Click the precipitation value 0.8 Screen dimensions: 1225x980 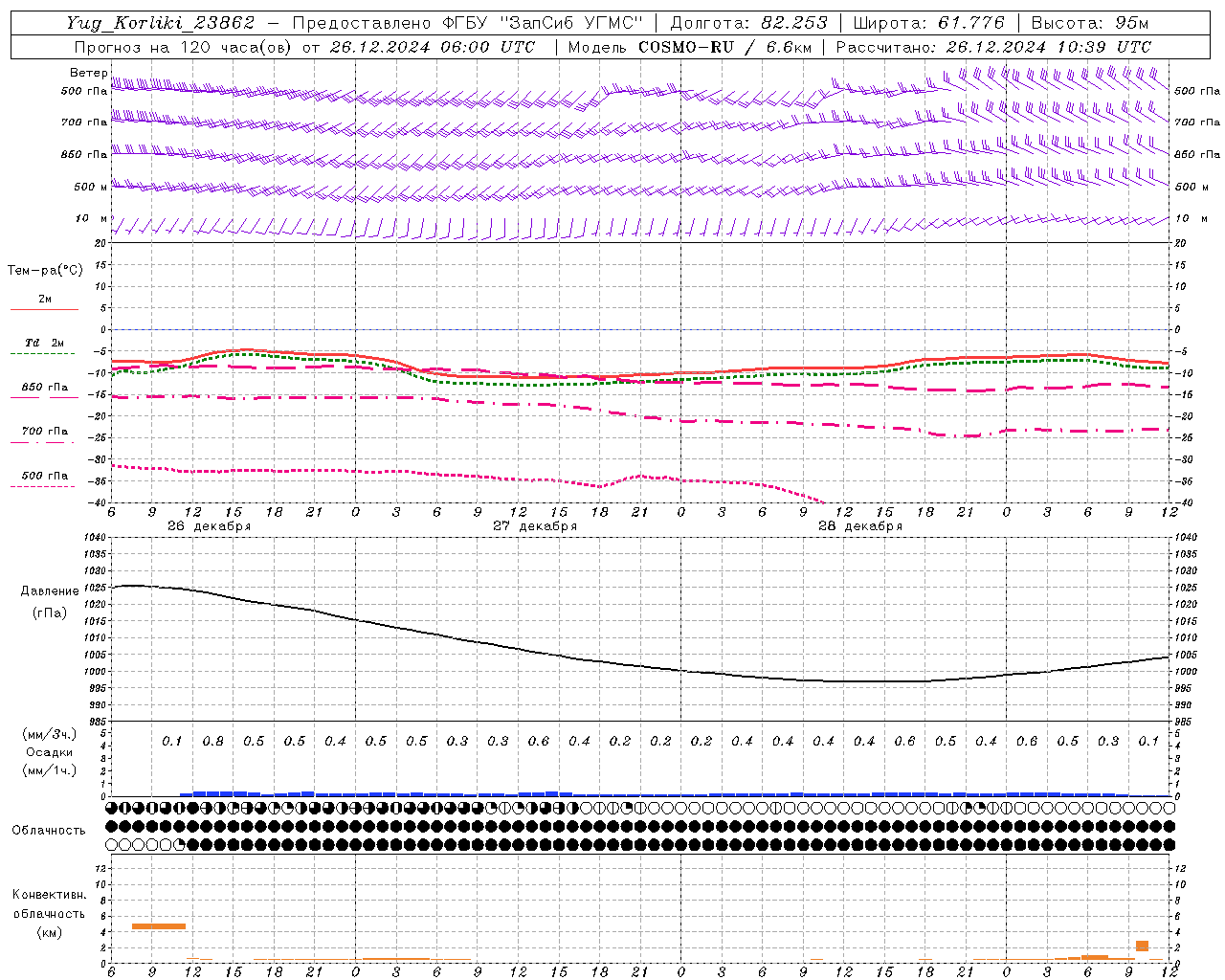pos(213,742)
